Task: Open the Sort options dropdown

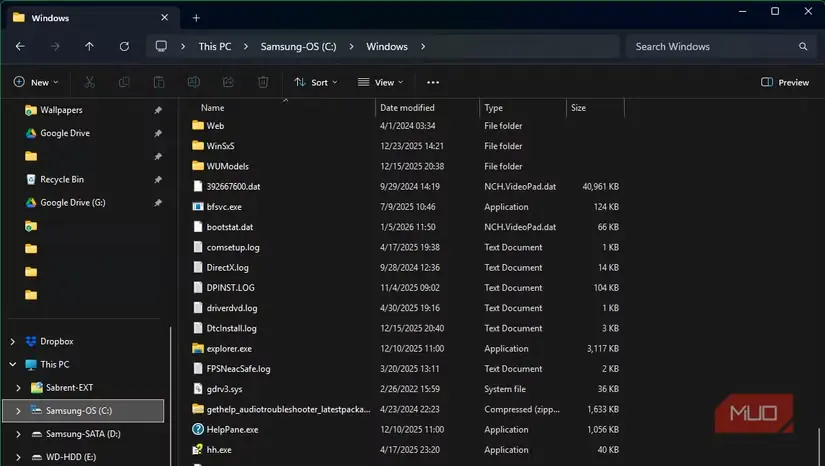Action: (316, 82)
